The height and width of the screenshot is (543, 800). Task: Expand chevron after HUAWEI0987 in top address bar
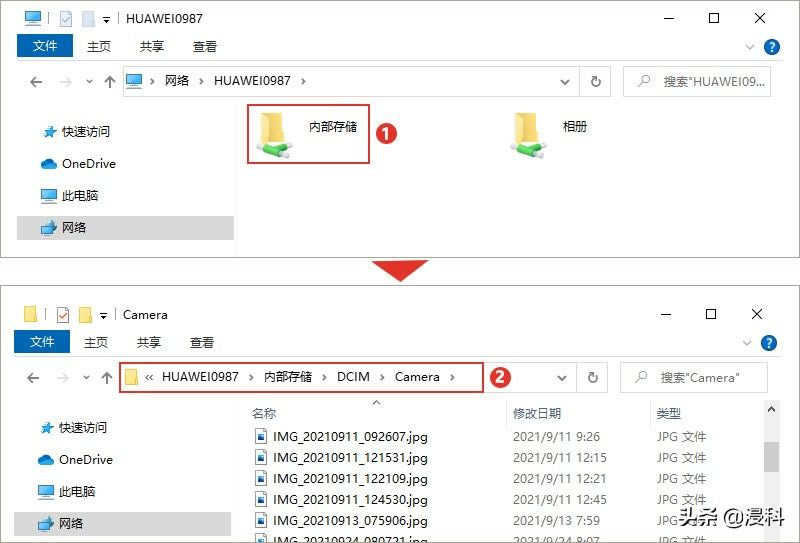(303, 81)
